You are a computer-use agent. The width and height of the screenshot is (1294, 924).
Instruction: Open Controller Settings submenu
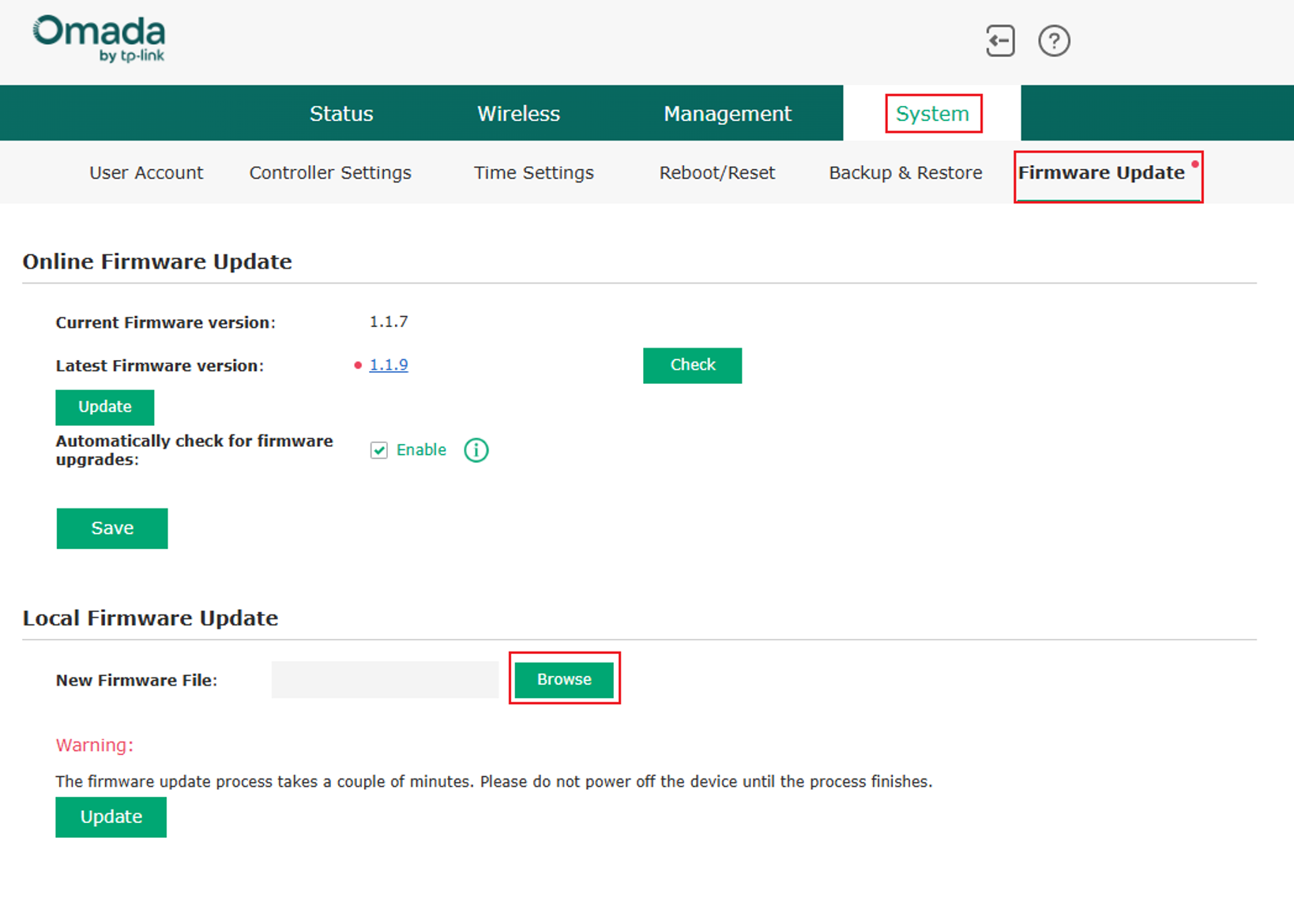click(330, 173)
